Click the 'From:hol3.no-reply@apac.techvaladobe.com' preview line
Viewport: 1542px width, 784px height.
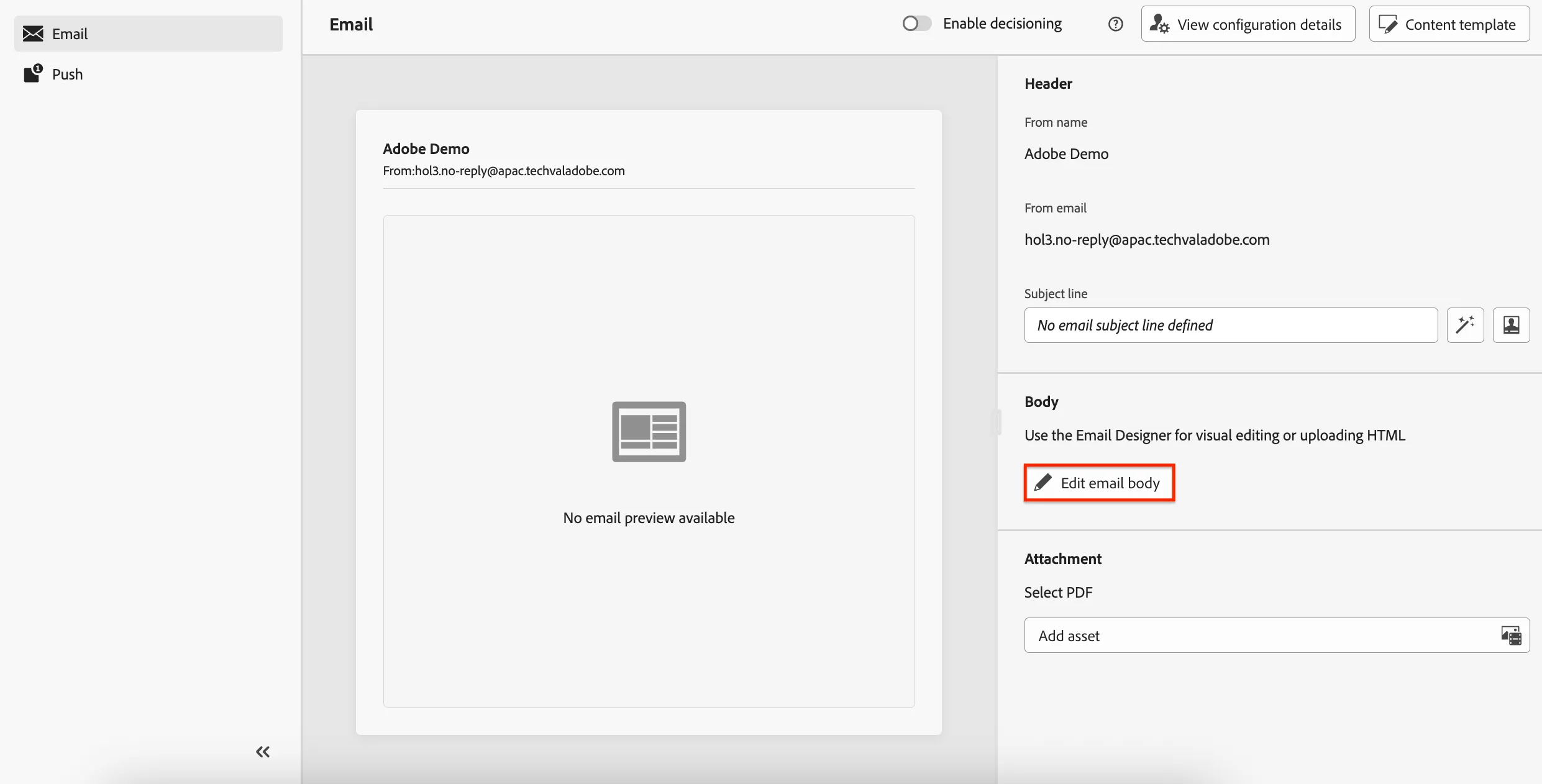pos(504,171)
